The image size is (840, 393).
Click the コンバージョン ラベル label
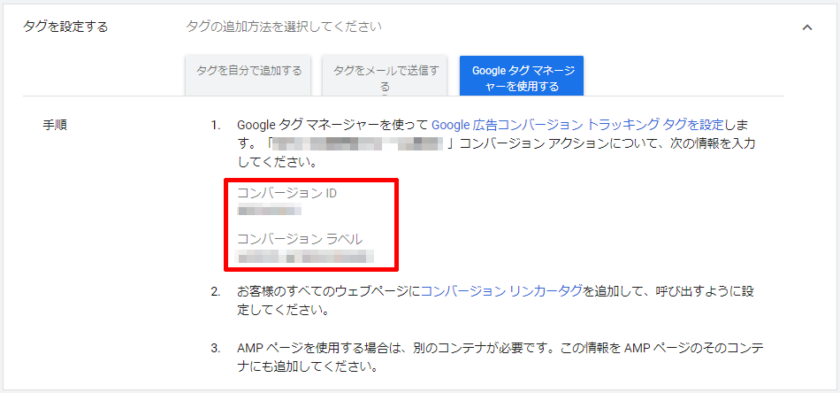pyautogui.click(x=300, y=239)
